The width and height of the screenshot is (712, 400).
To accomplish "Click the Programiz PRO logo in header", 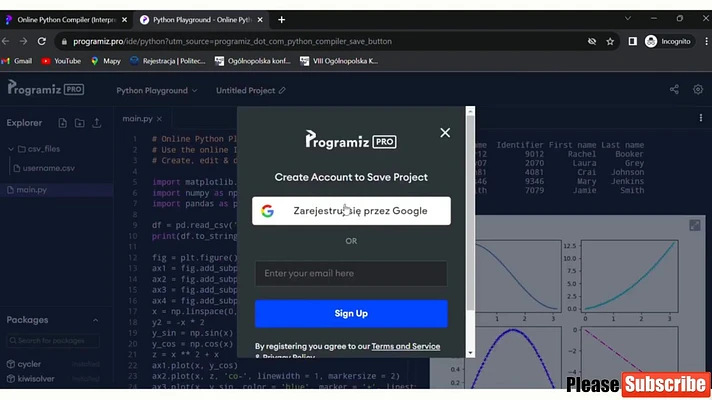I will (x=45, y=88).
